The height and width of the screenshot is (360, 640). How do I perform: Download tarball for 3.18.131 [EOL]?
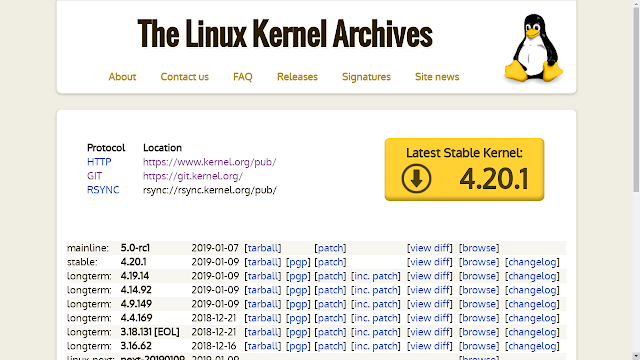click(x=263, y=332)
